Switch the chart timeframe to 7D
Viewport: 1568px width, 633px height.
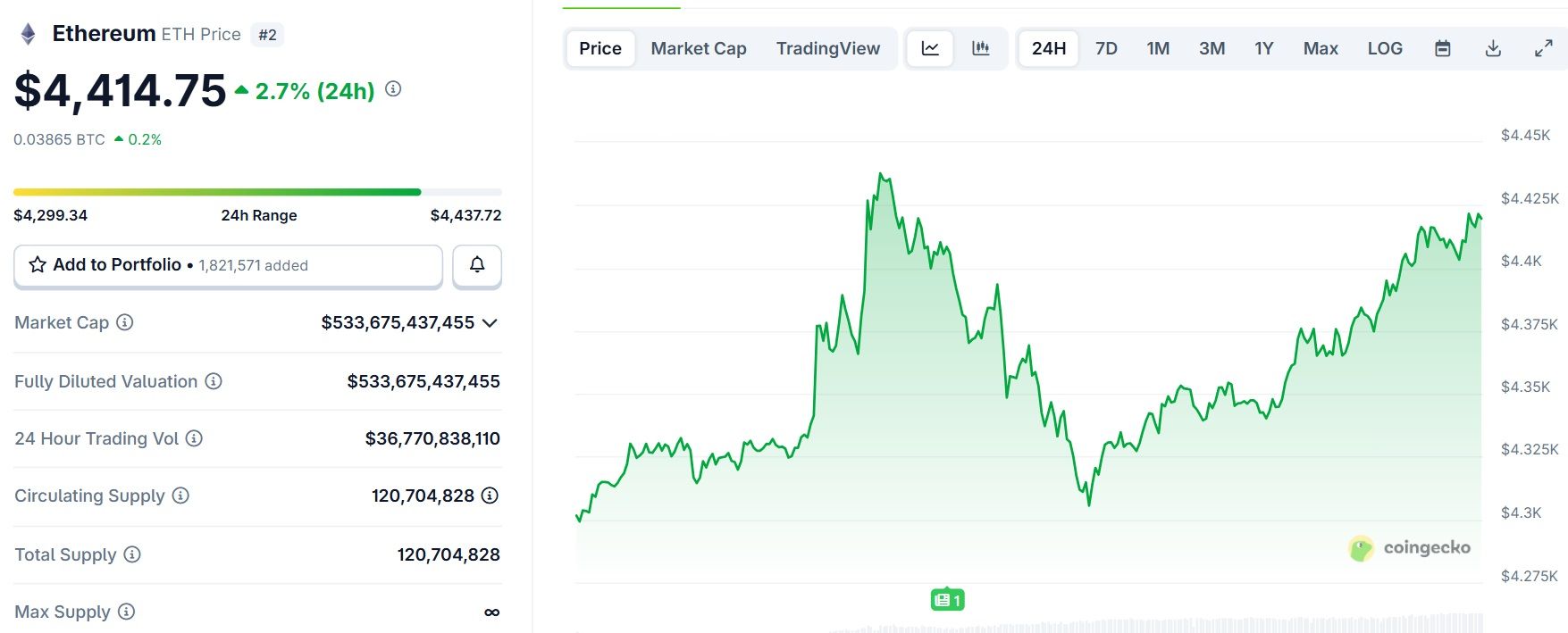click(1105, 49)
